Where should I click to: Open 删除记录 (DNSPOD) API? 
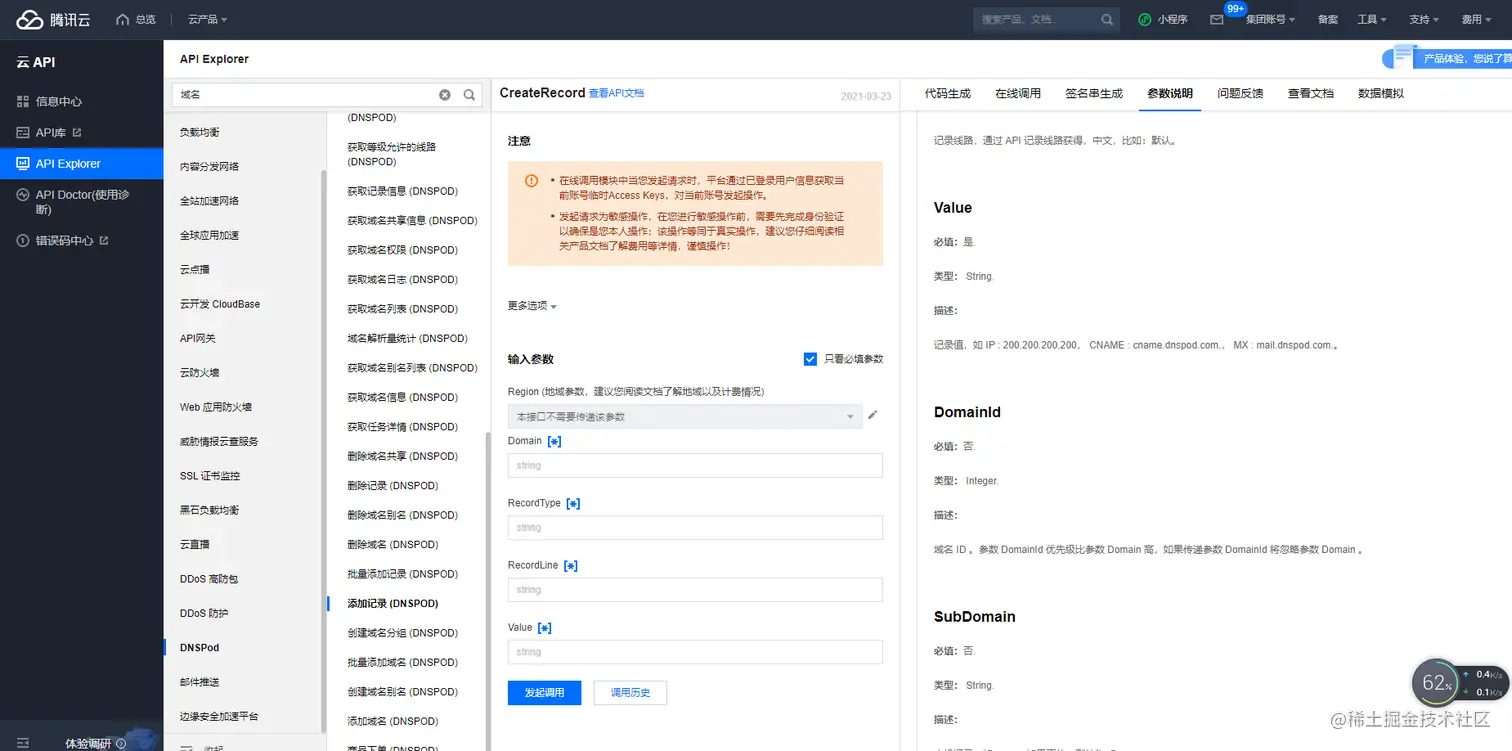(x=393, y=486)
